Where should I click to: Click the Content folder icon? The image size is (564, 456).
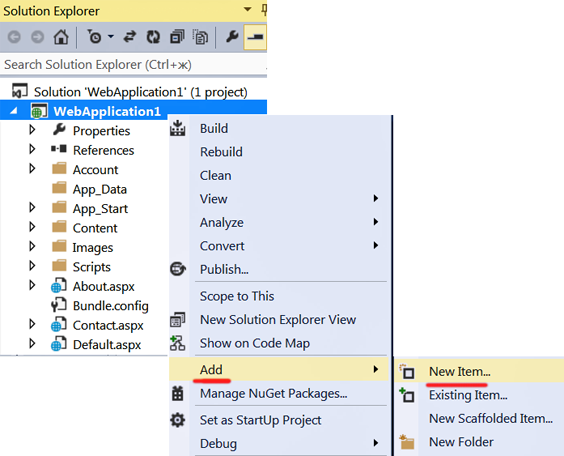coord(59,226)
